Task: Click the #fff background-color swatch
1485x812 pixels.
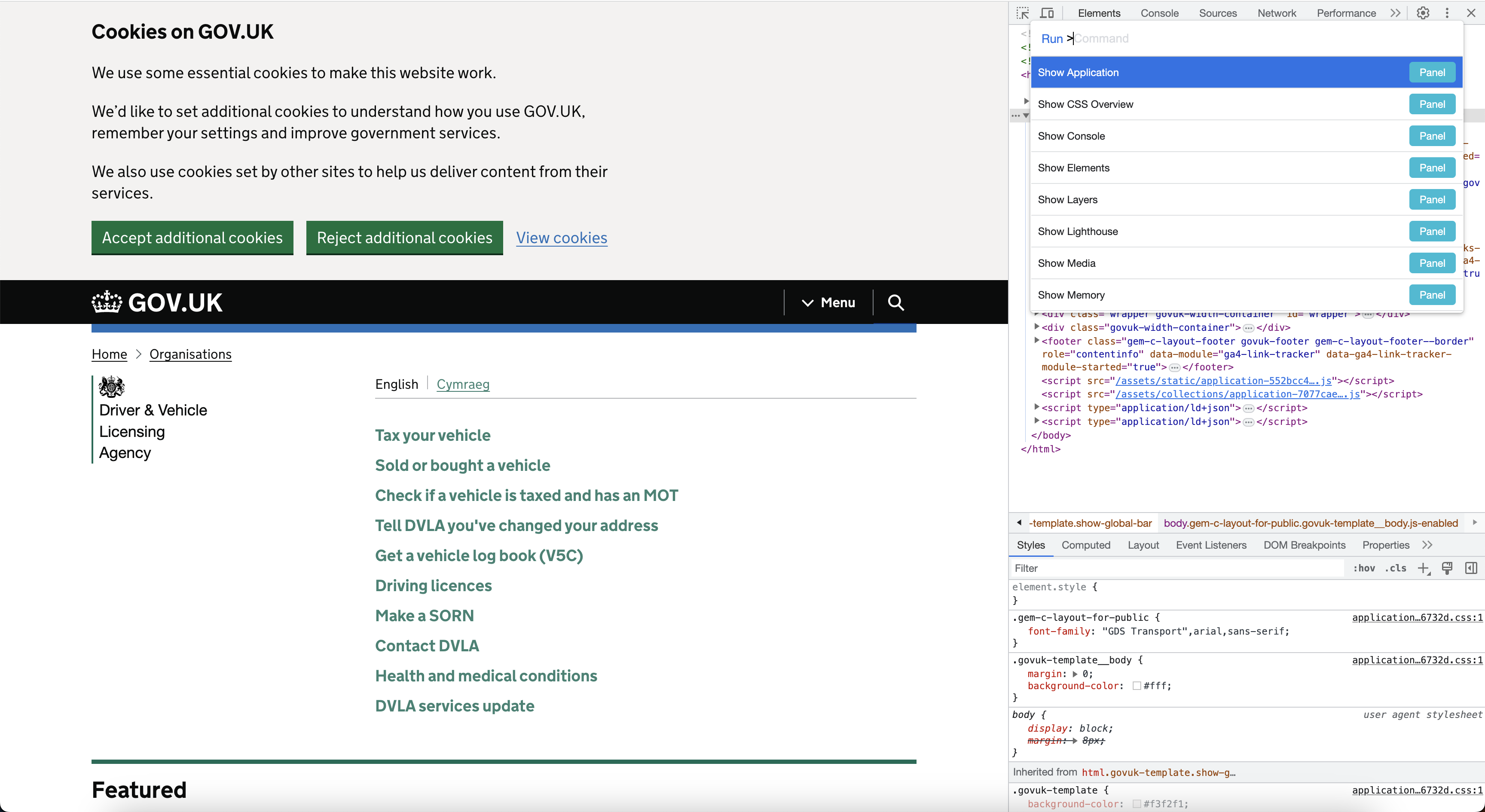Action: click(x=1137, y=686)
